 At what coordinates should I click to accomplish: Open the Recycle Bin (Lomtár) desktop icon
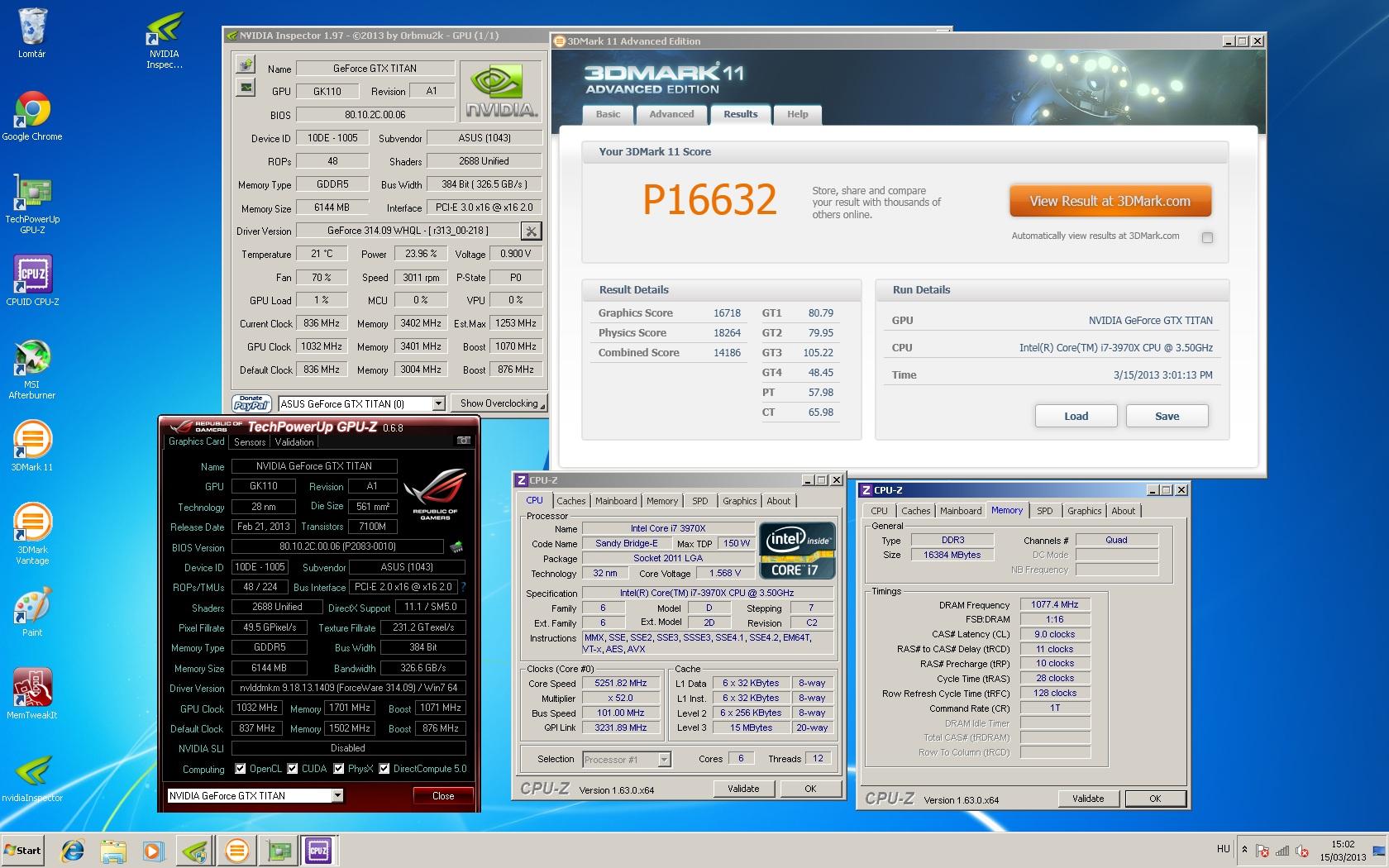[31, 33]
